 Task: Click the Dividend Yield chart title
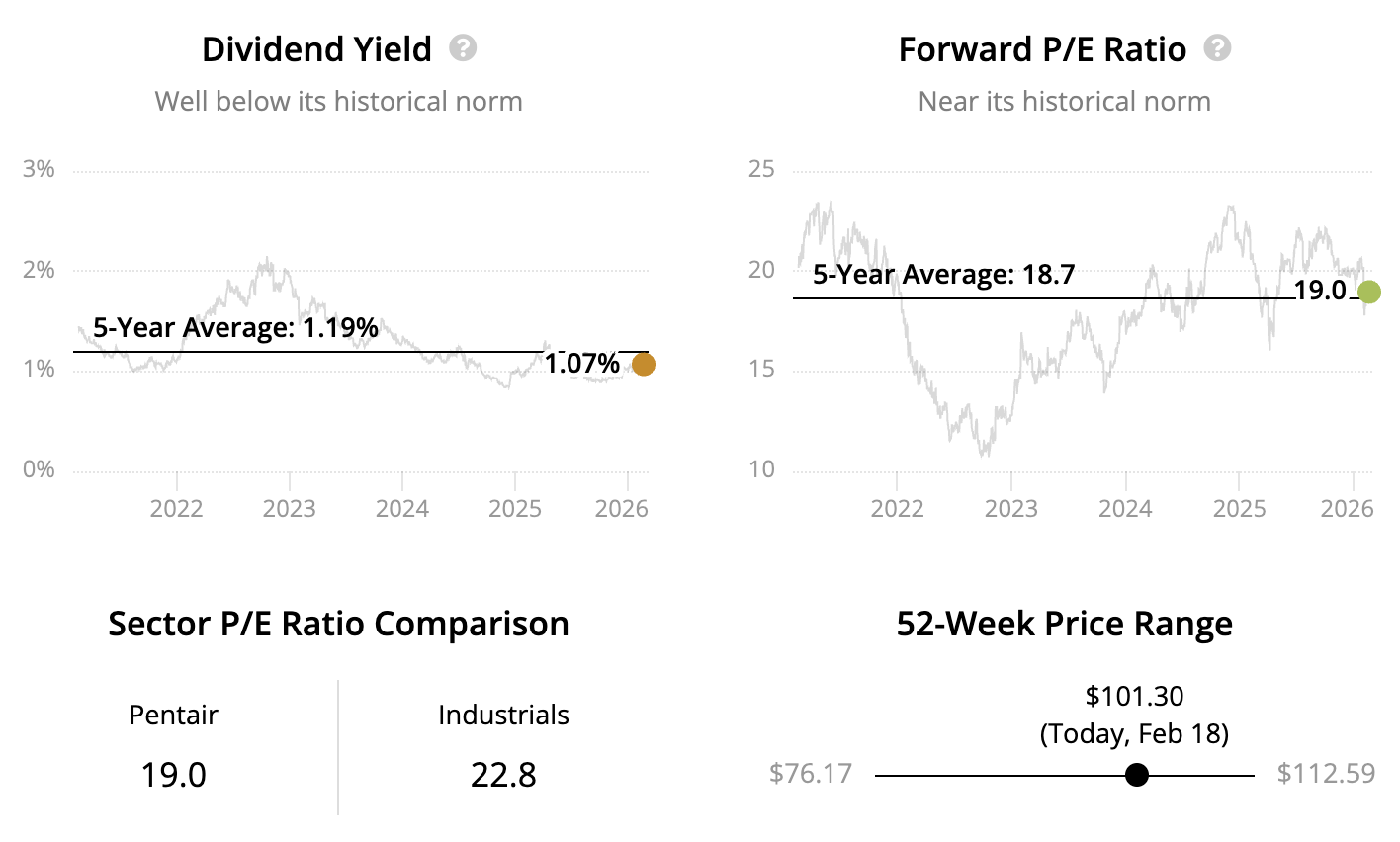click(316, 49)
